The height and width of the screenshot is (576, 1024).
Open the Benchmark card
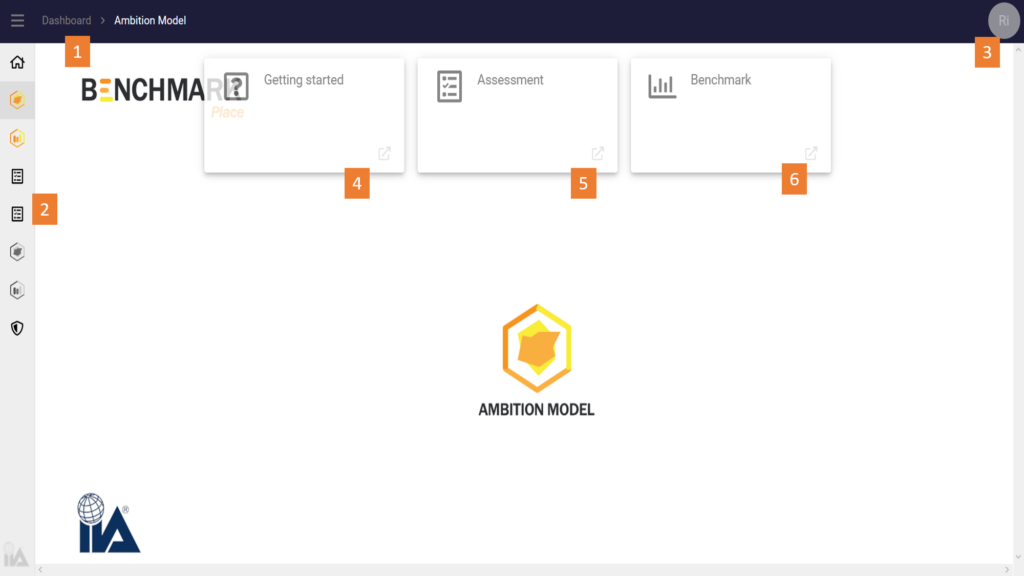731,116
